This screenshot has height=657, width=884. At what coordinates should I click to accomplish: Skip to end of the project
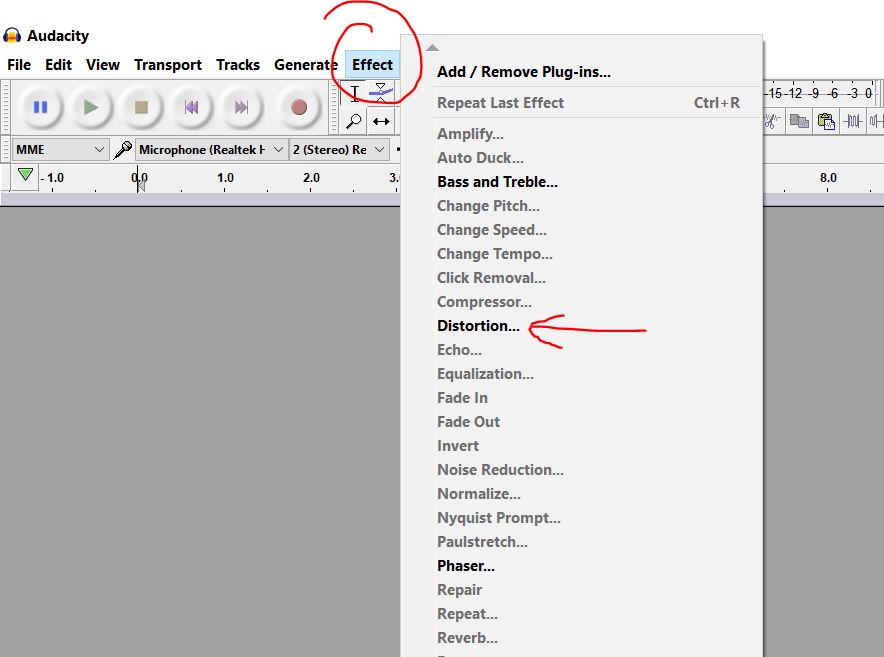tap(241, 107)
